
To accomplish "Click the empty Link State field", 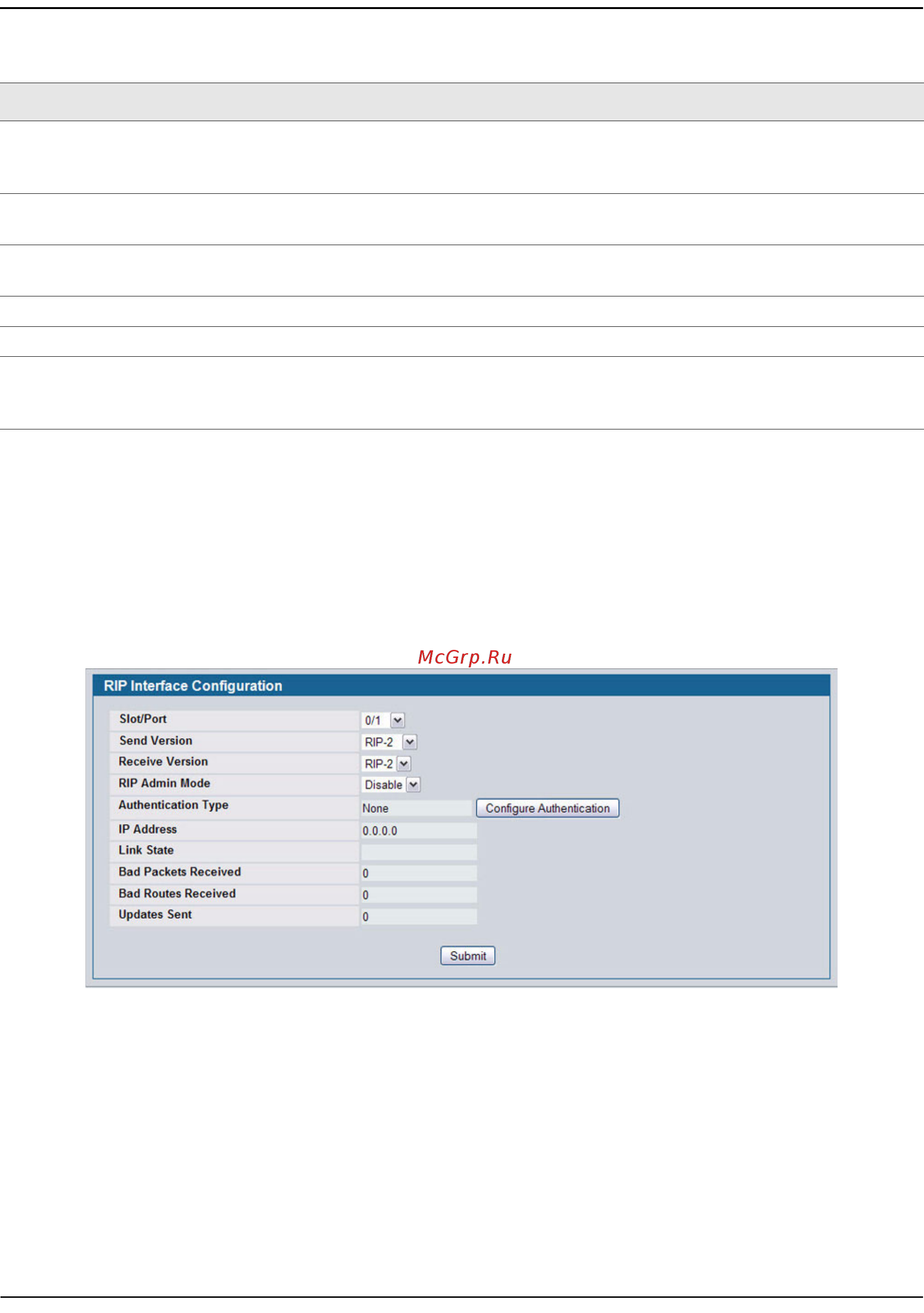I will [x=419, y=852].
